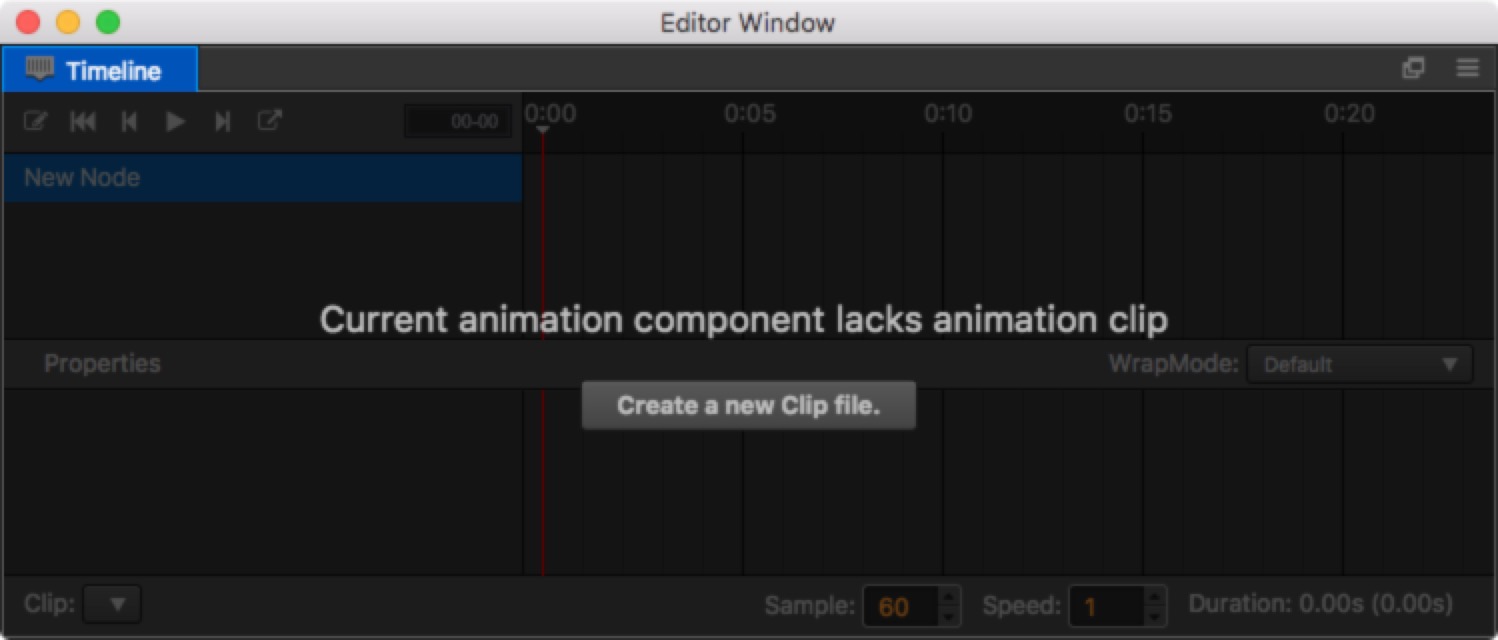Toggle animation edit mode pencil icon
This screenshot has height=640, width=1498.
click(35, 122)
